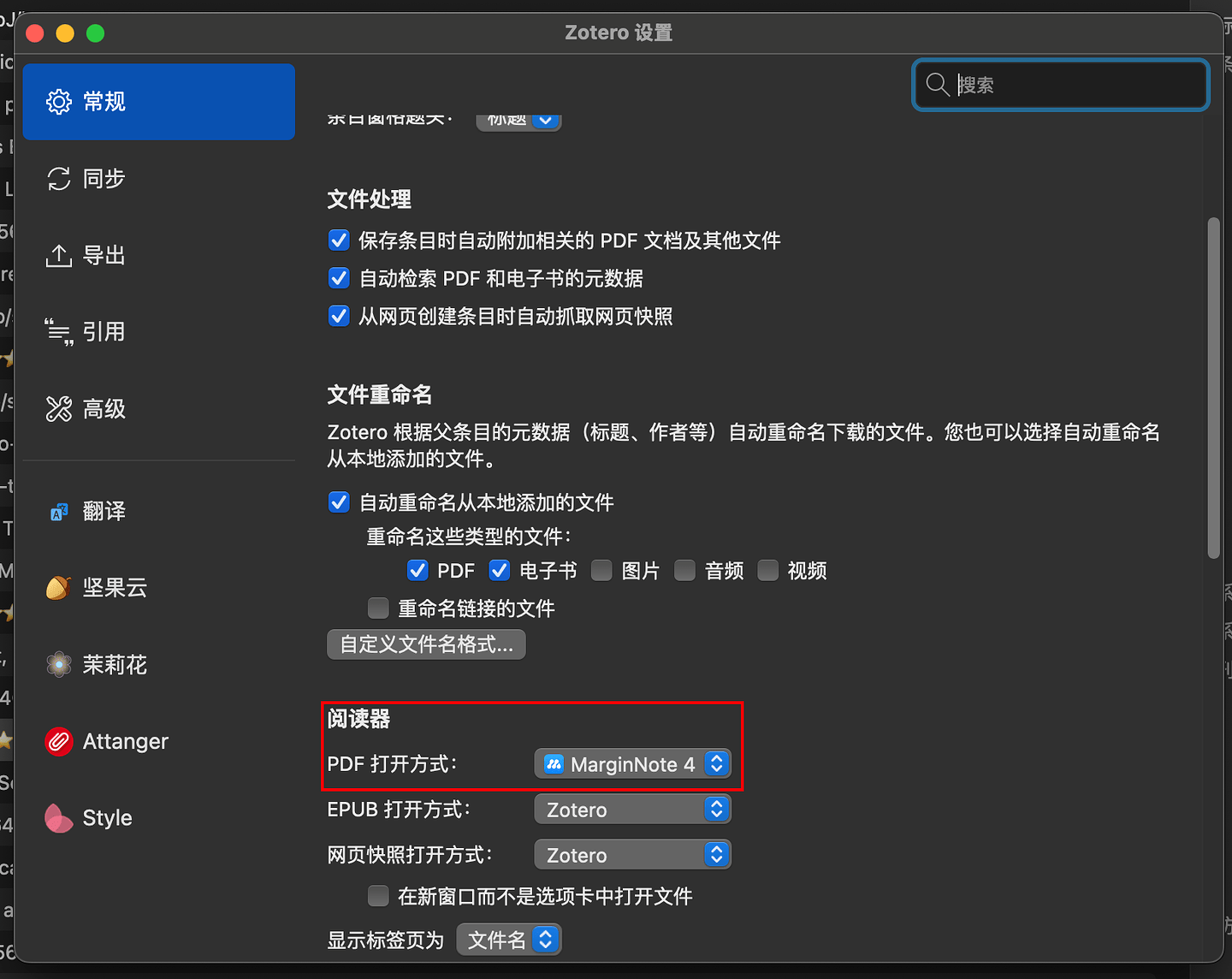Click the MarginNote app icon in PDF dropdown

[554, 764]
